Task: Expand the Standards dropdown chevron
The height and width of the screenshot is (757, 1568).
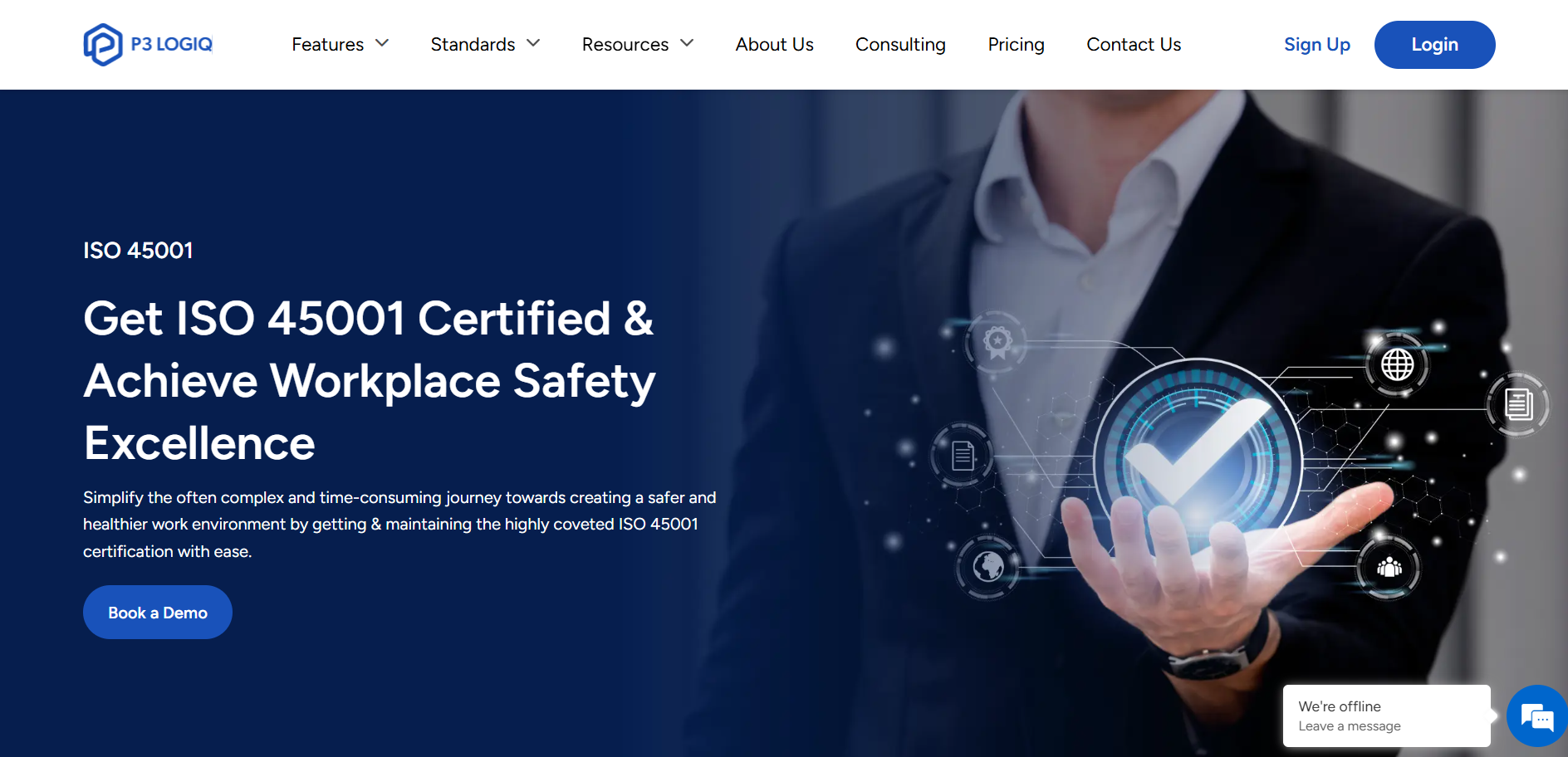Action: 533,43
